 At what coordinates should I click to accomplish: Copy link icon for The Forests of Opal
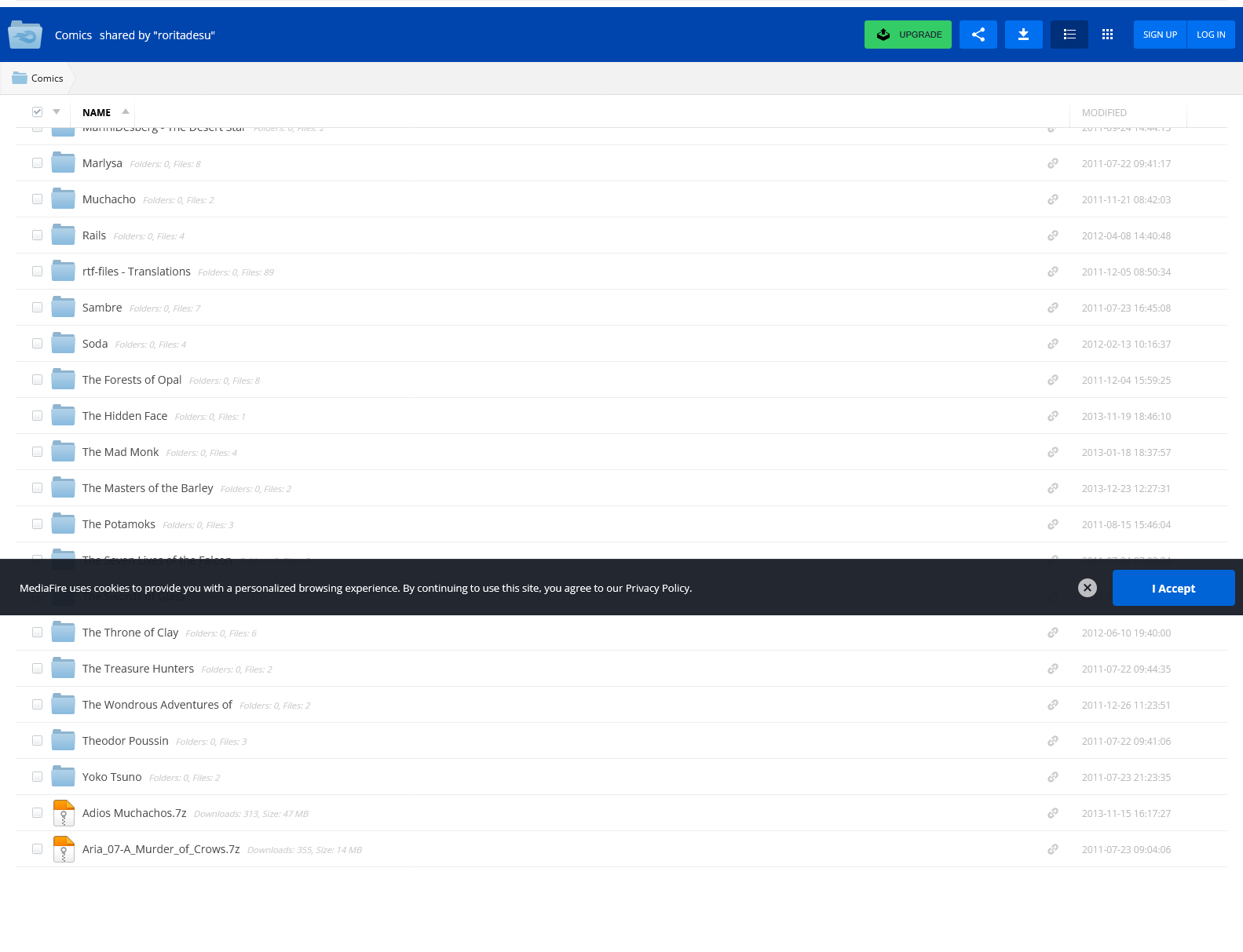(1053, 380)
